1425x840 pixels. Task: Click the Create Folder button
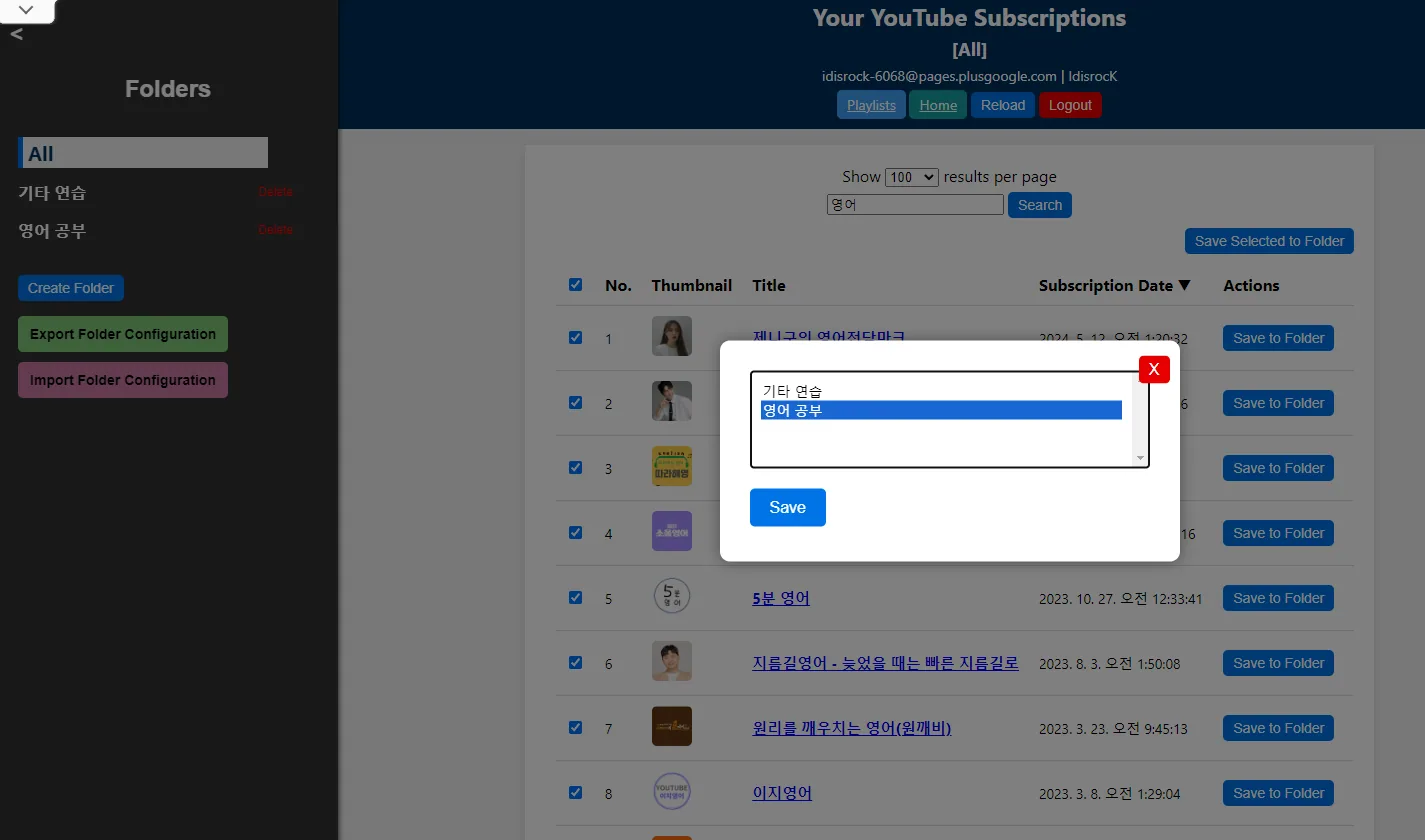tap(71, 288)
